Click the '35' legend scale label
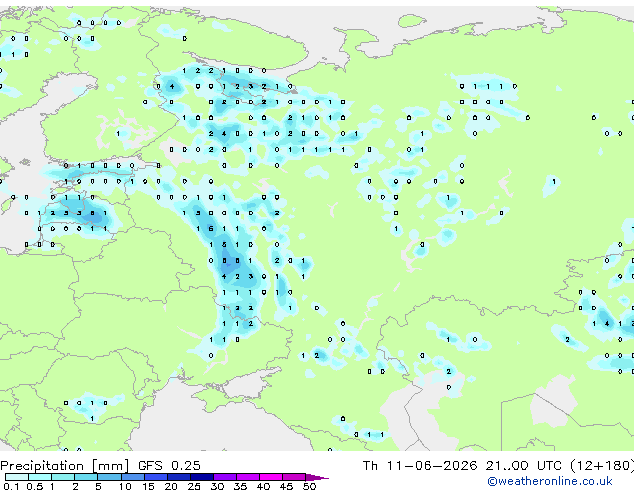Image resolution: width=634 pixels, height=490 pixels. (240, 486)
